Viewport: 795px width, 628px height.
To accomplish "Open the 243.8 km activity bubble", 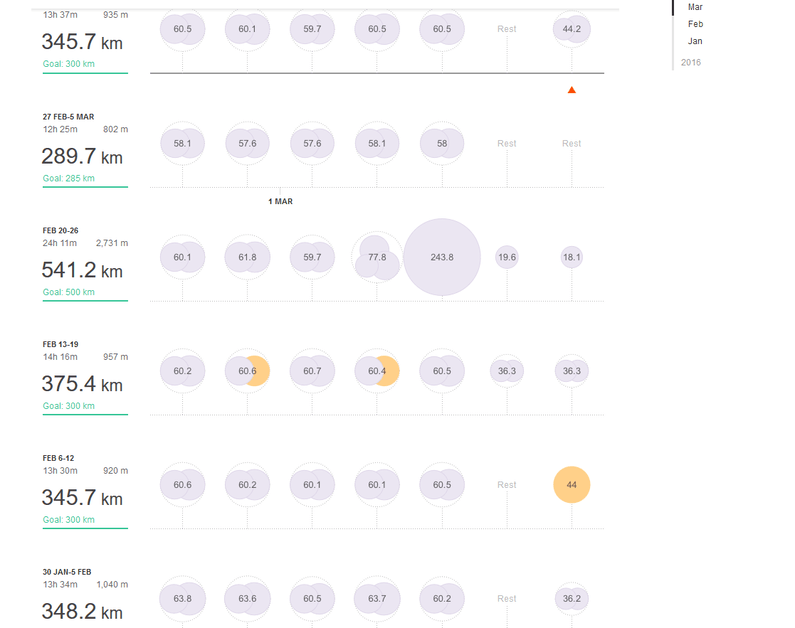I will point(442,257).
